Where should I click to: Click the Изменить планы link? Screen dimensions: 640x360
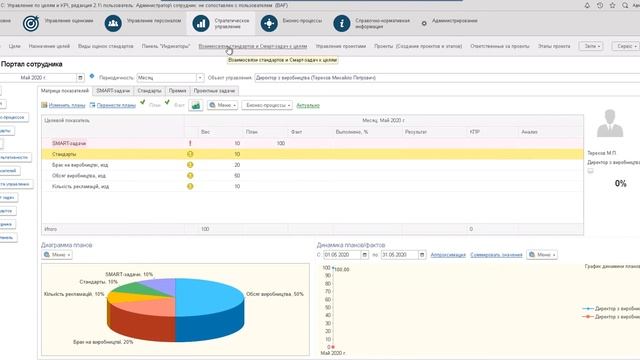click(x=67, y=105)
